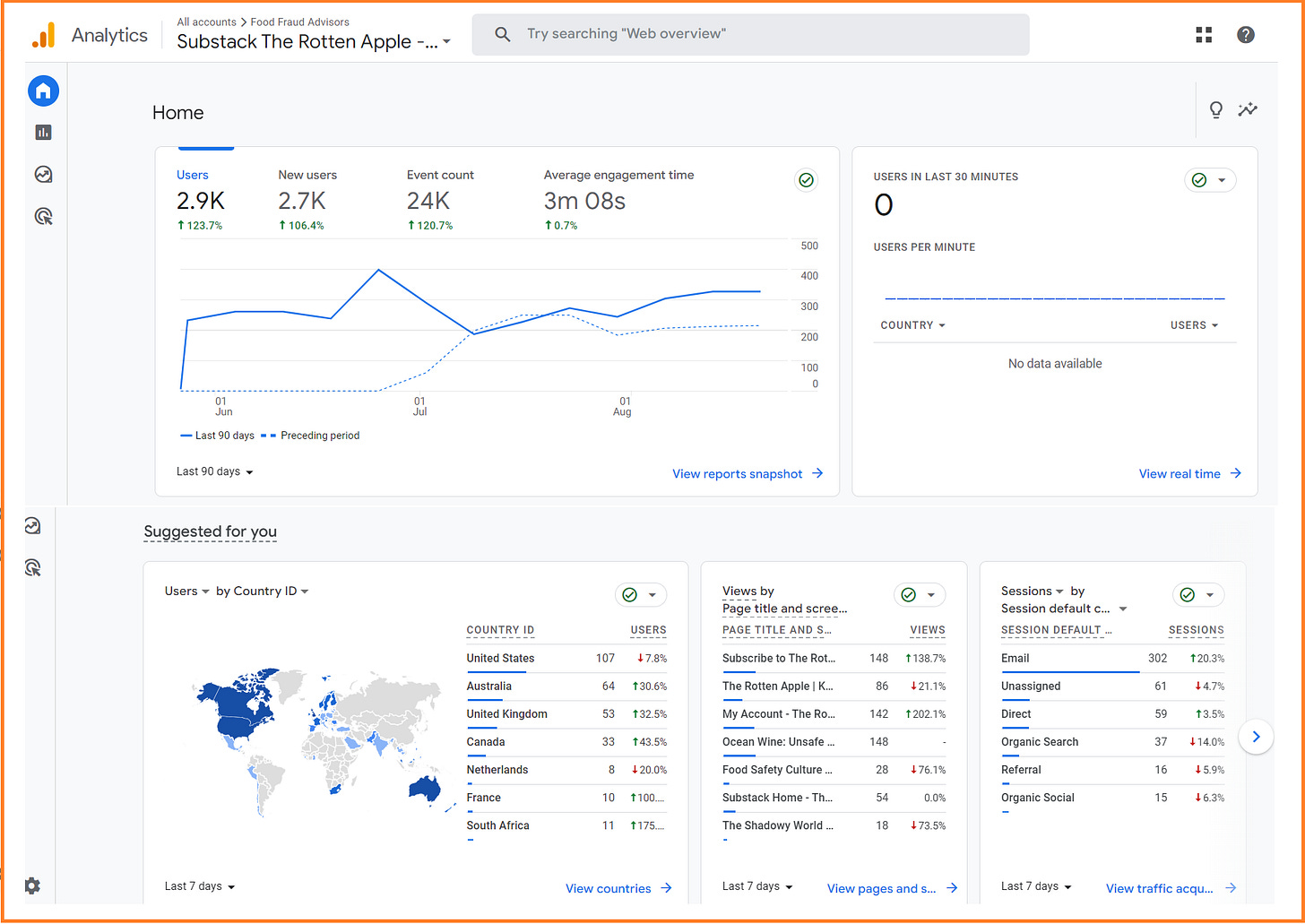This screenshot has width=1305, height=924.
Task: Click the Ocean Wine: Unsafe page row
Action: tap(834, 742)
